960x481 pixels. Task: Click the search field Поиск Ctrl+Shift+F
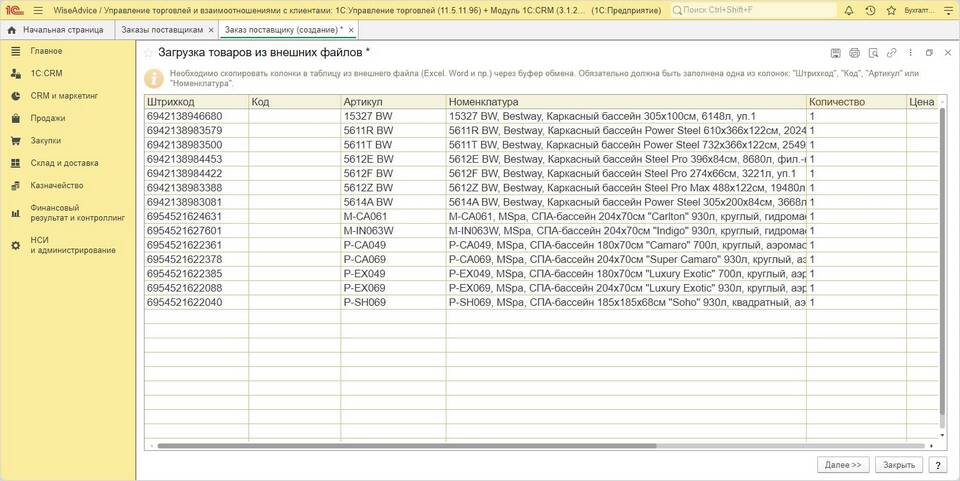point(753,10)
